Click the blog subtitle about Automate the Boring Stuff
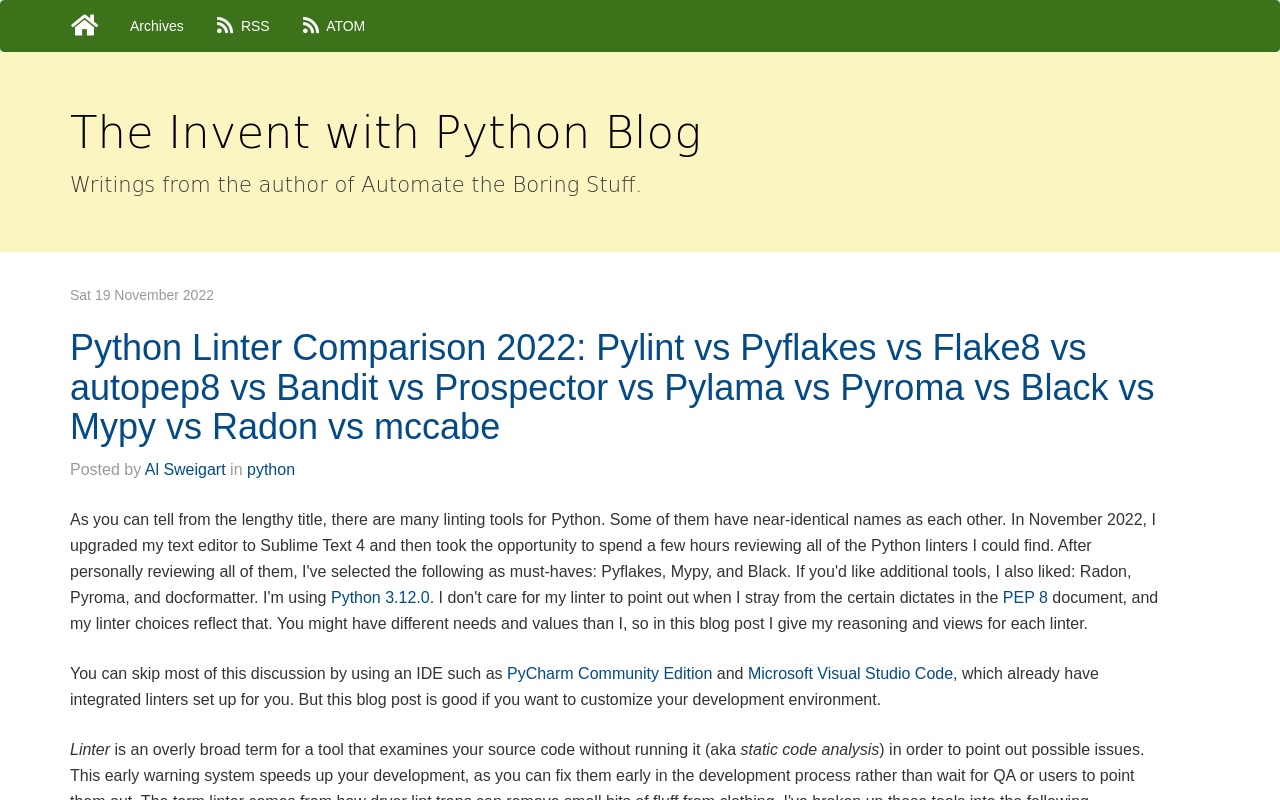The width and height of the screenshot is (1280, 800). pos(356,185)
